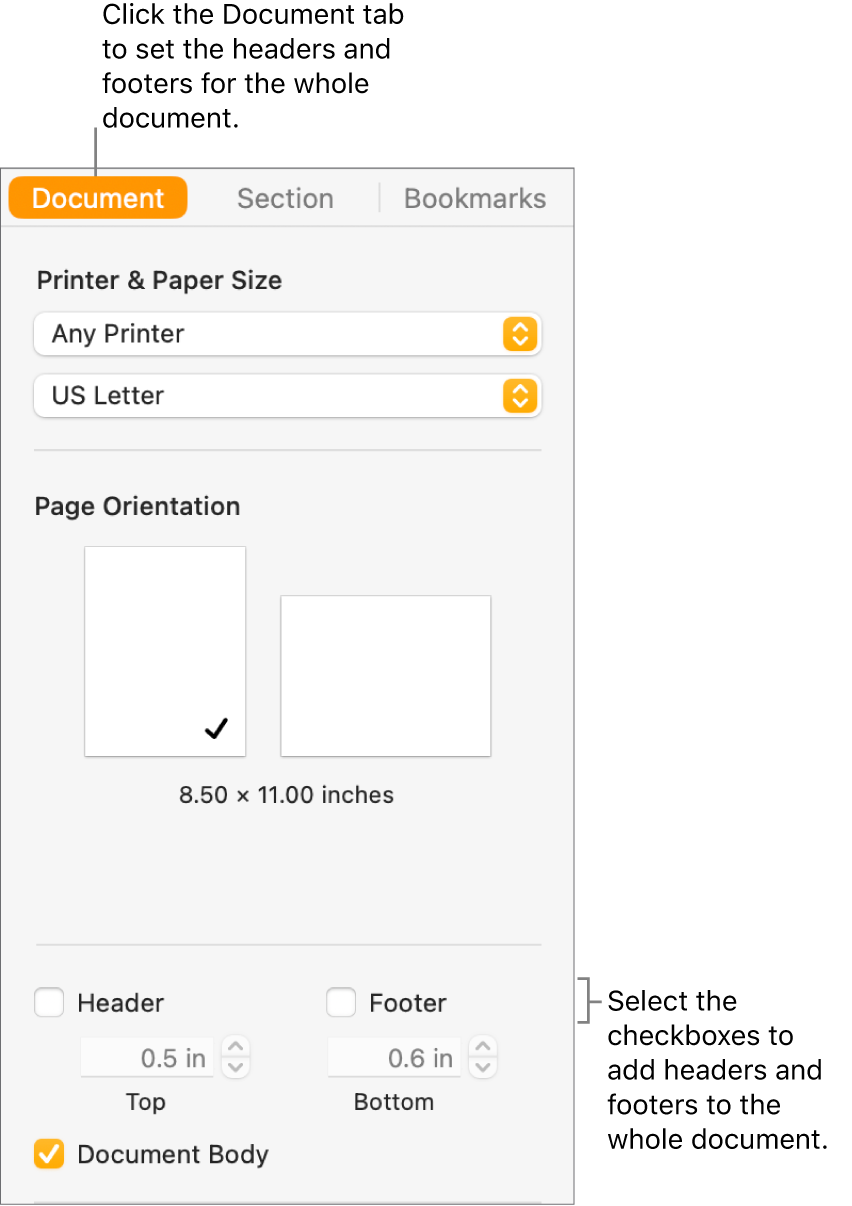Select landscape page orientation thumbnail

[x=385, y=676]
